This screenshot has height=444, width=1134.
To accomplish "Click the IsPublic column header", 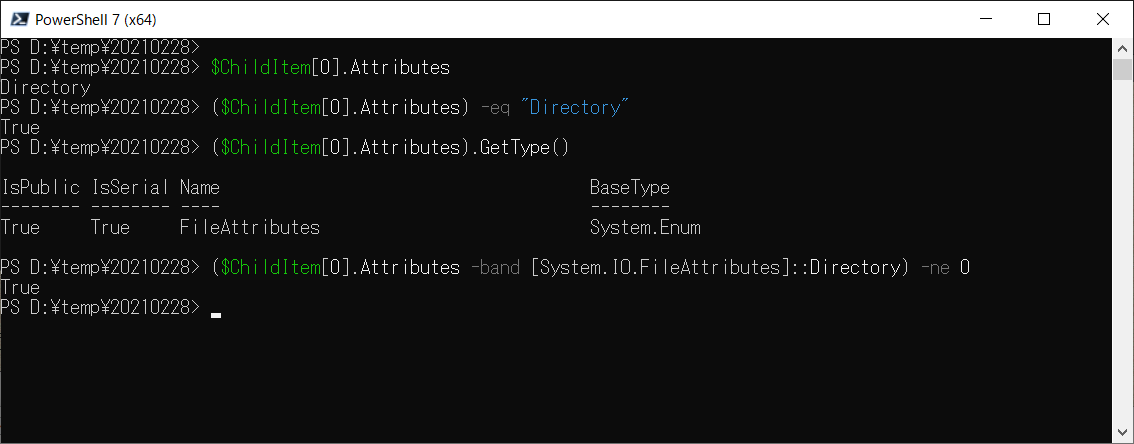I will 40,188.
